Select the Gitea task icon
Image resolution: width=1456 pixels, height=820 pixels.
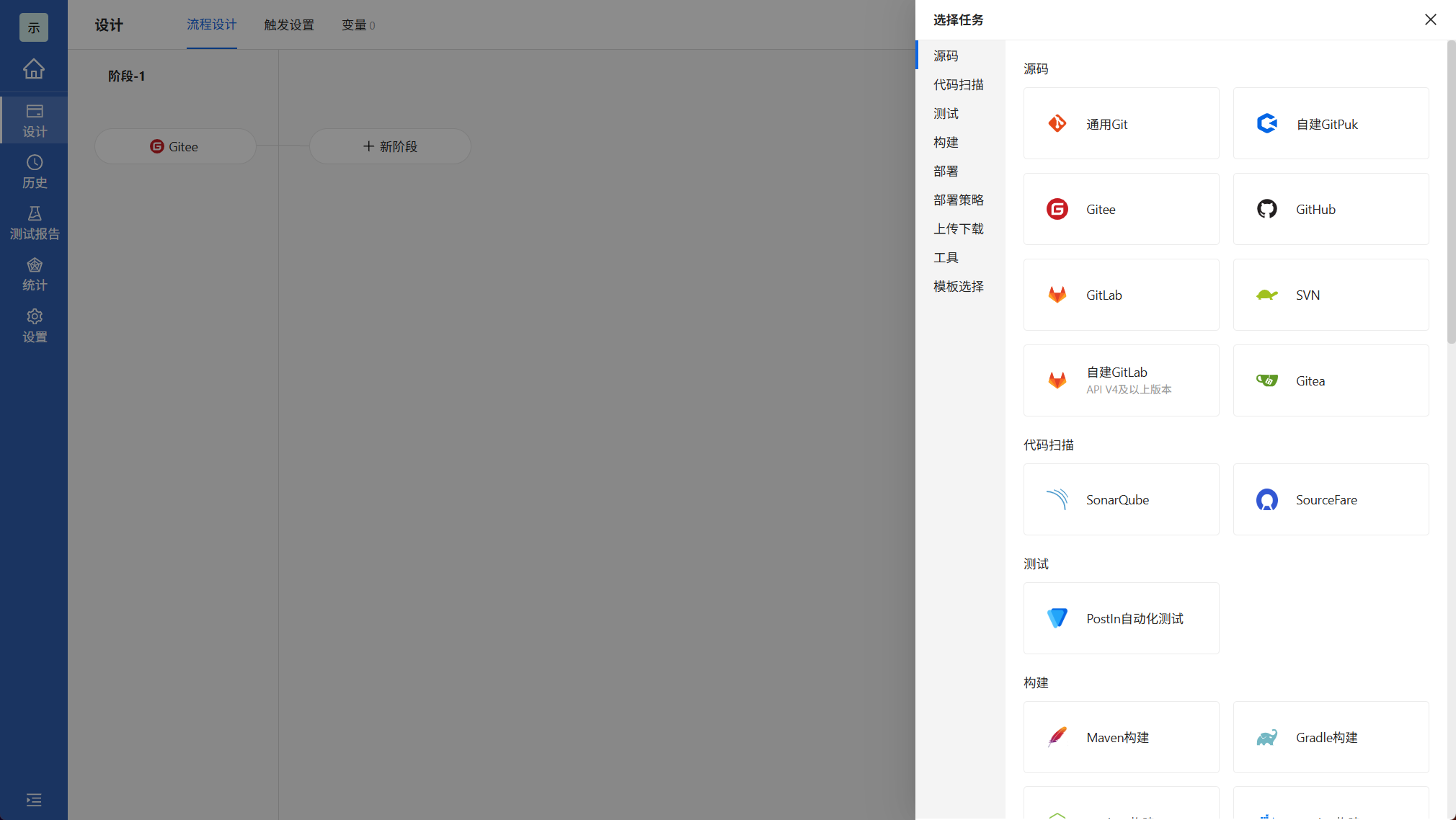[1267, 380]
